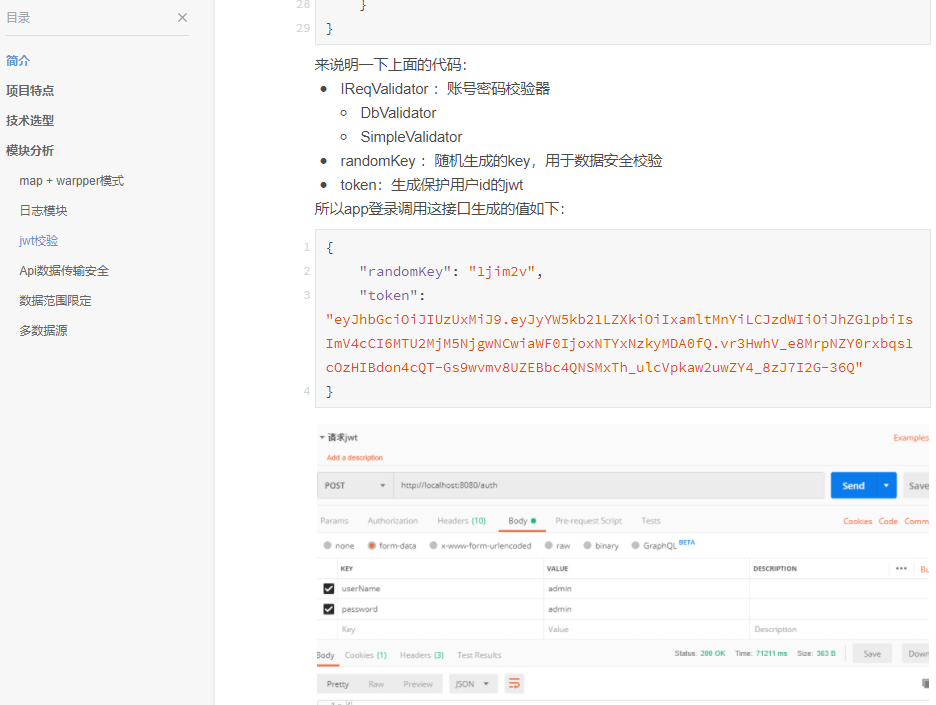The height and width of the screenshot is (705, 936).
Task: Close the 目录 sidebar panel
Action: point(182,18)
